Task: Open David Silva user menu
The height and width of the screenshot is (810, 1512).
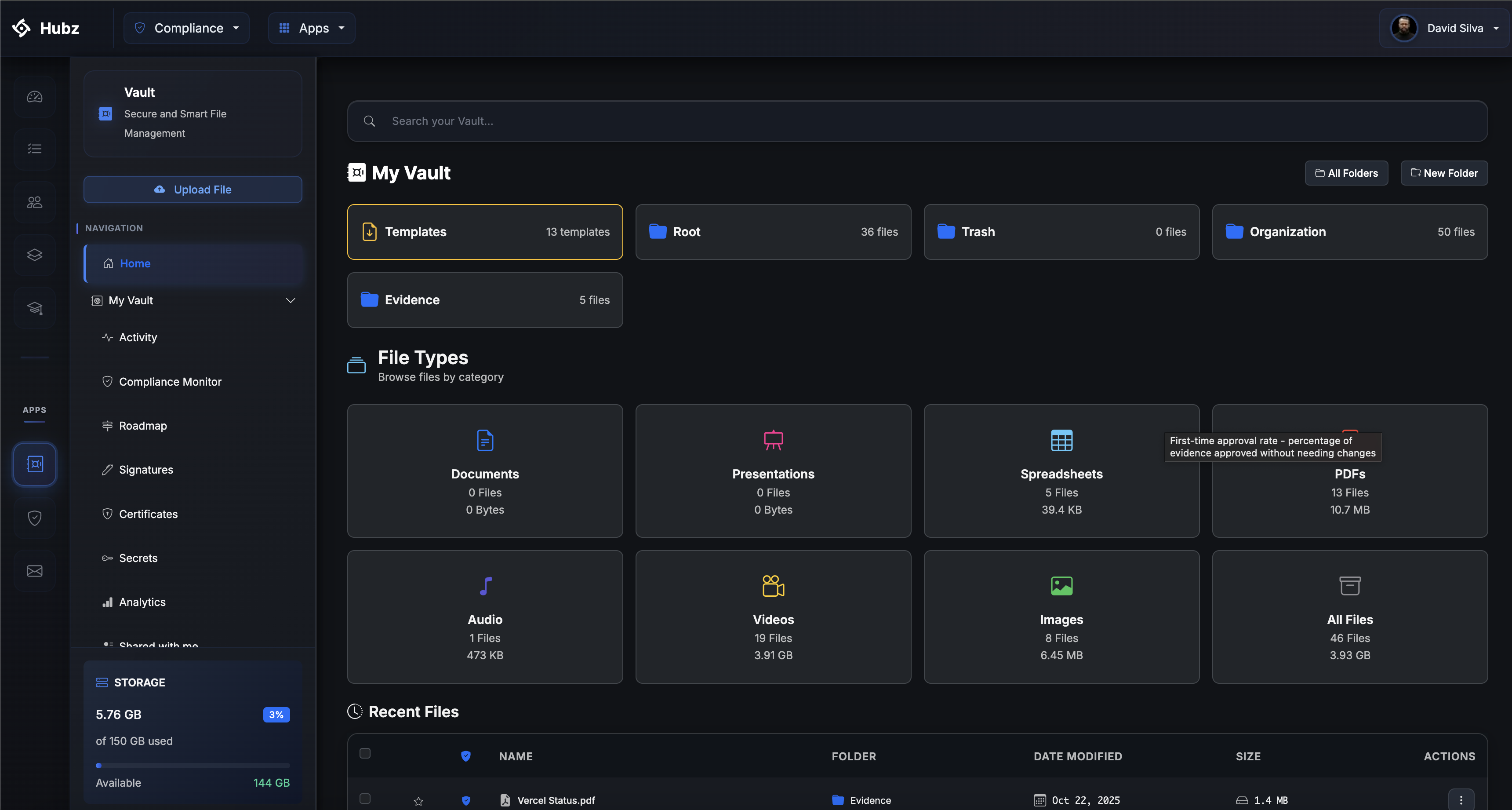Action: [1444, 28]
